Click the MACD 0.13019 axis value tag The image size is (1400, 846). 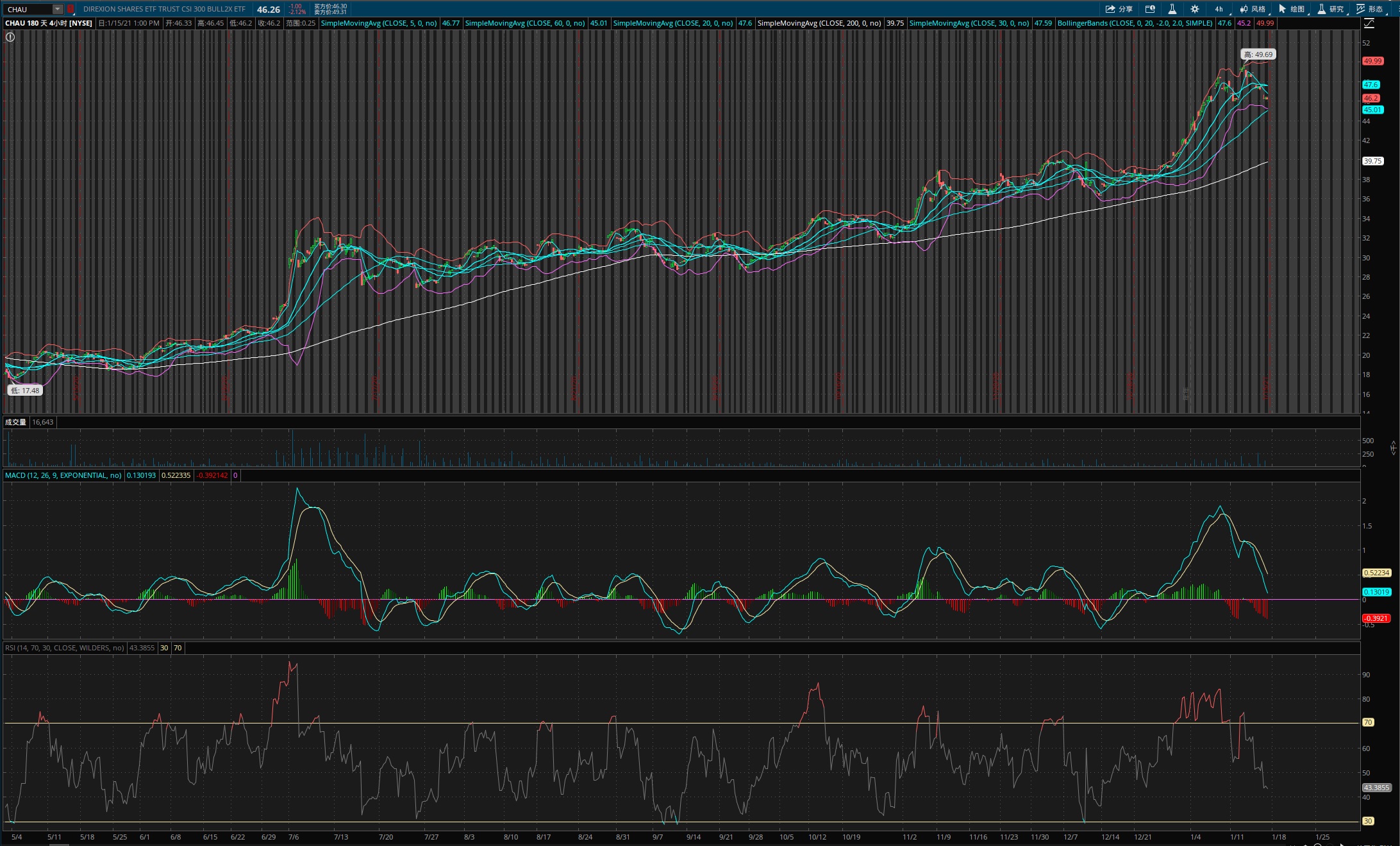click(1376, 592)
